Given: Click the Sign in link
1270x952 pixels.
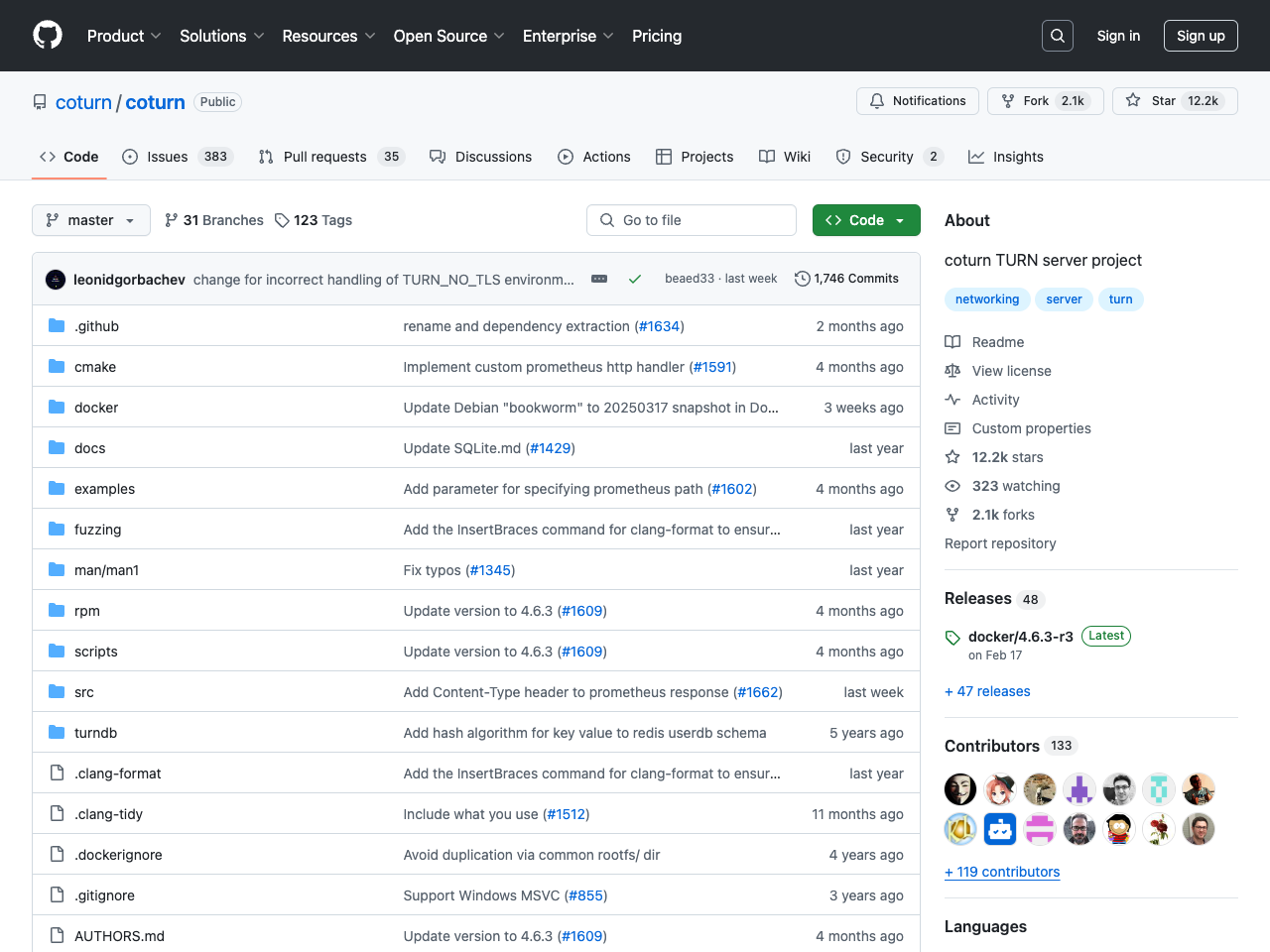Looking at the screenshot, I should (x=1118, y=36).
